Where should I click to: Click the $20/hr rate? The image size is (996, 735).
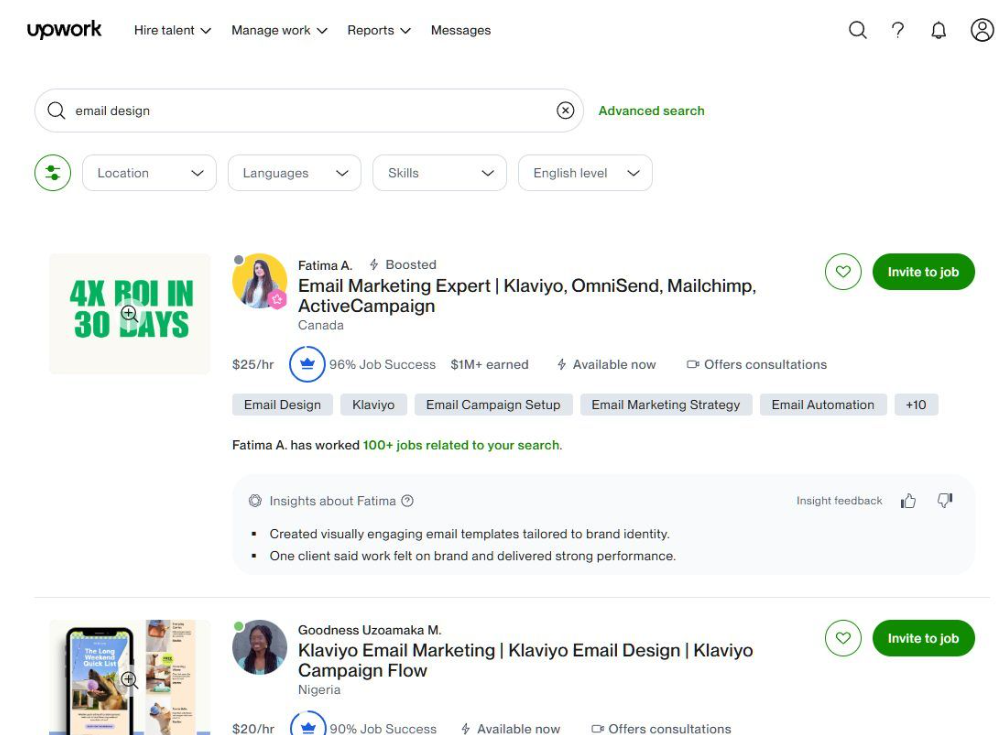(x=253, y=728)
